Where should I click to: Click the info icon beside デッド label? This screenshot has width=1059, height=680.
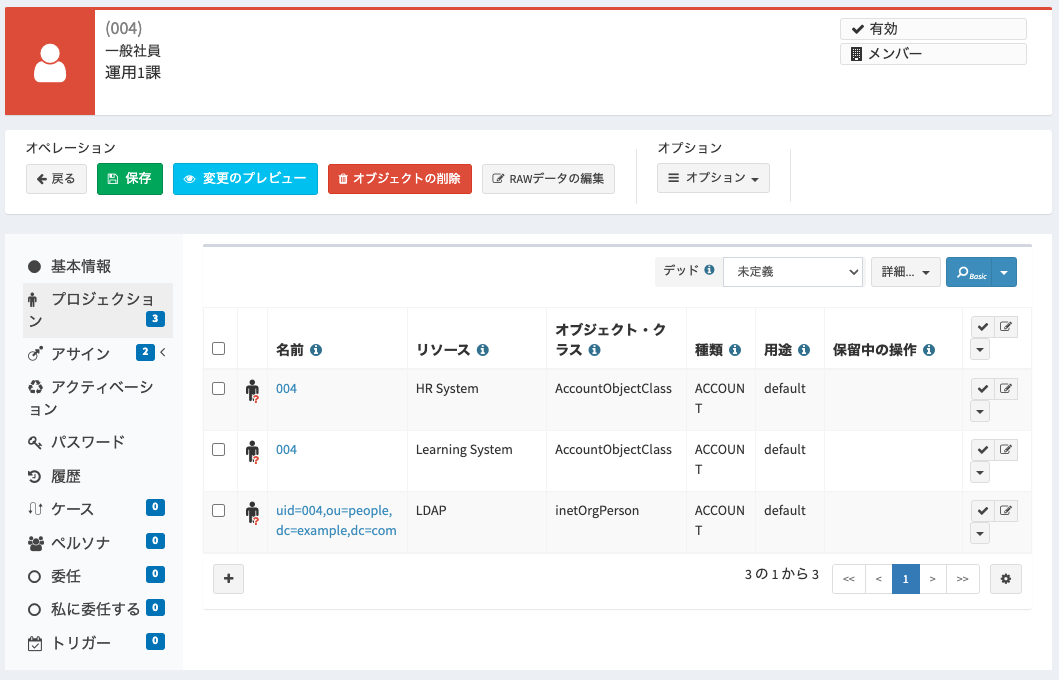click(709, 269)
